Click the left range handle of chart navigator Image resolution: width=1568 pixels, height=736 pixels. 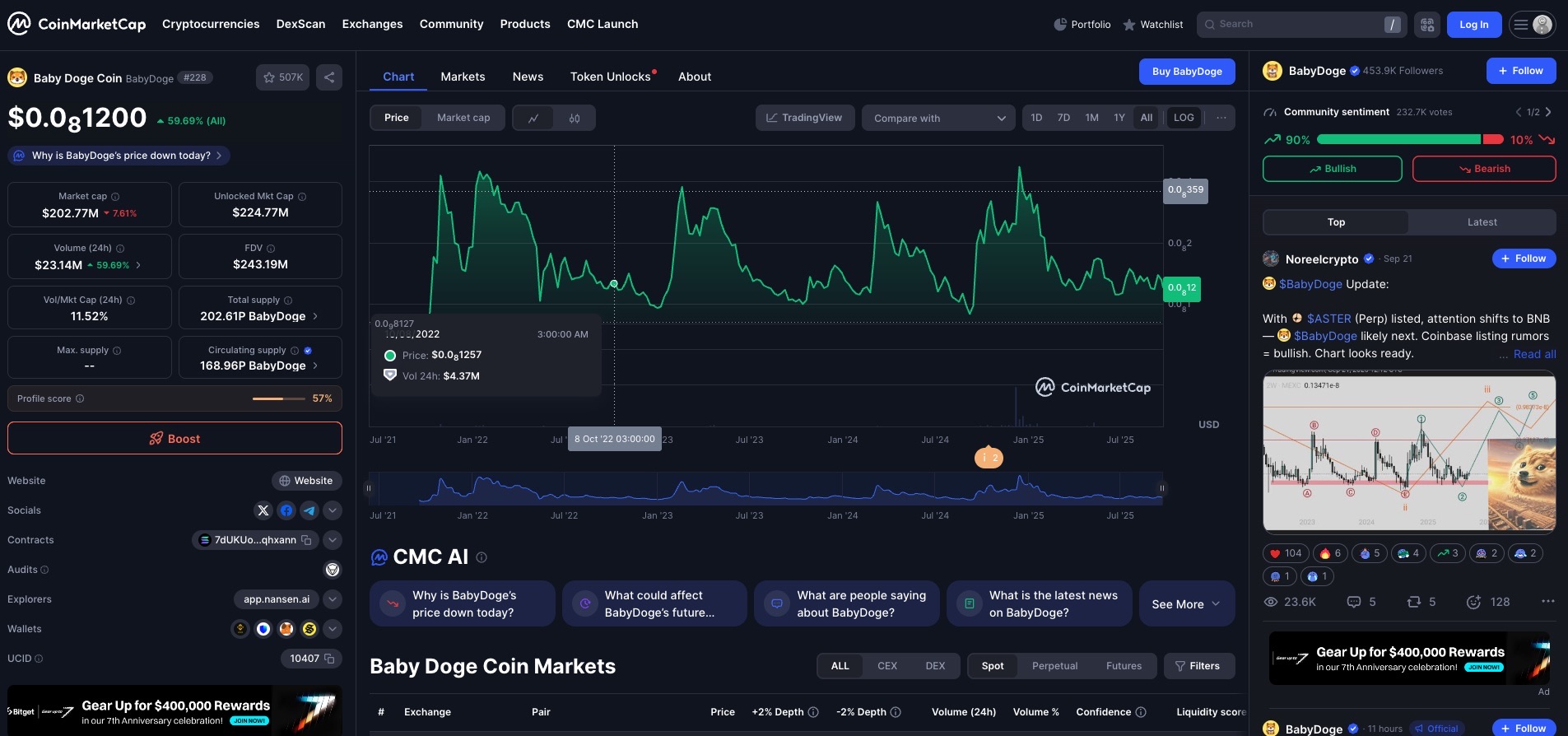[369, 488]
